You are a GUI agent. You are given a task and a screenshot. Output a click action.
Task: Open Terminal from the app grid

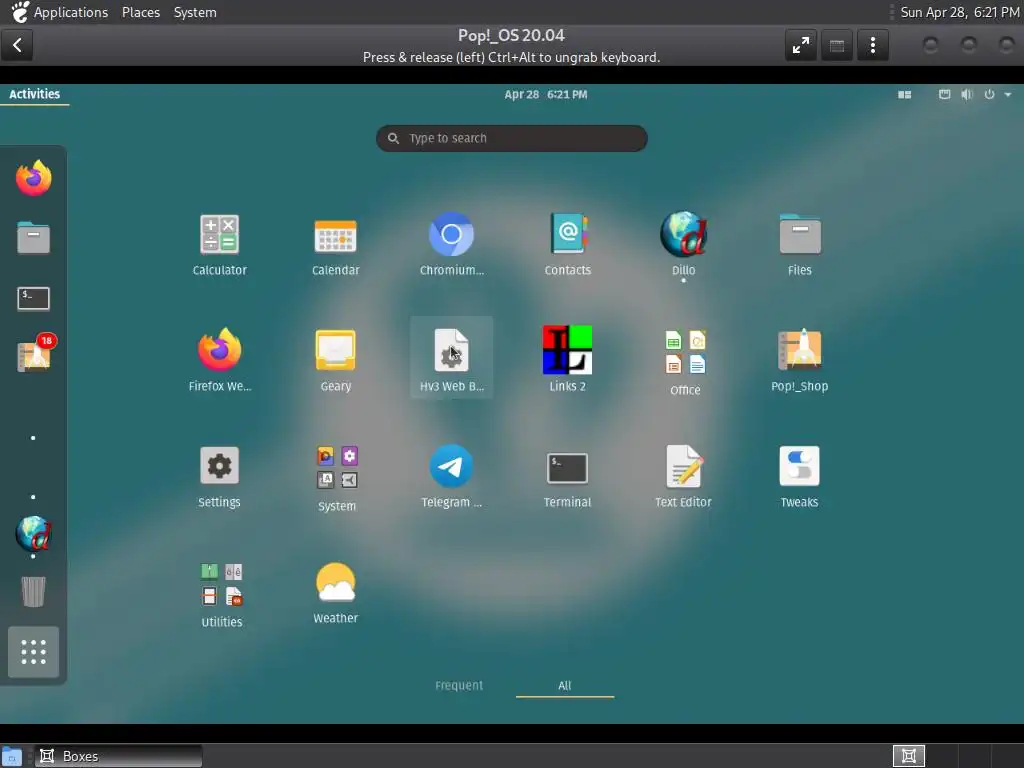[x=568, y=477]
